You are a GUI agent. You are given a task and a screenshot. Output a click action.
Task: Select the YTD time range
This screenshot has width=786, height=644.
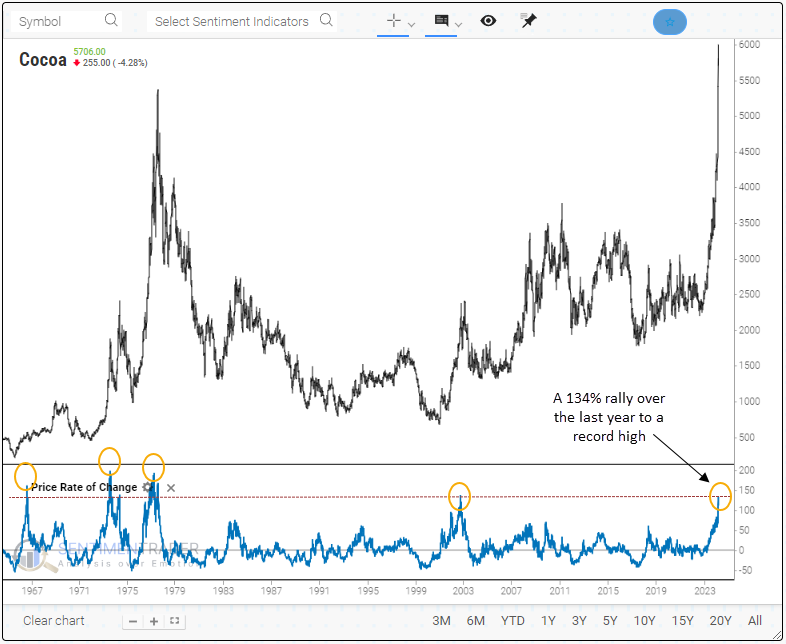coord(512,620)
